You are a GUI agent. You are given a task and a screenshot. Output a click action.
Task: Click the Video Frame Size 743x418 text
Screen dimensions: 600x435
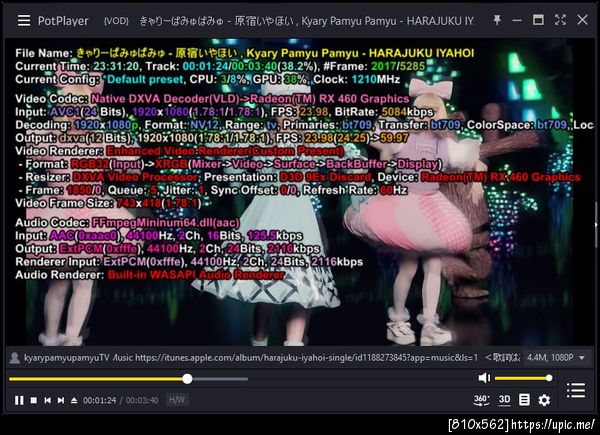click(x=108, y=203)
